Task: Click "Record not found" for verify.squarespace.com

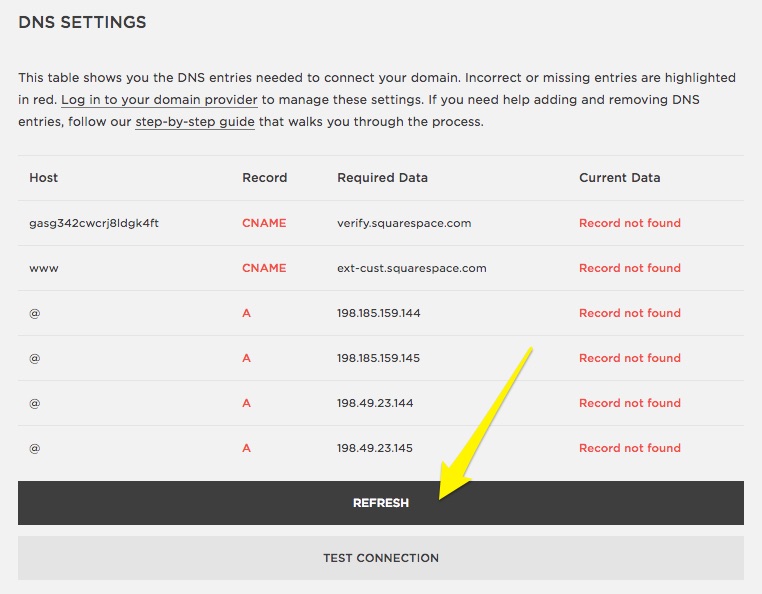Action: tap(629, 223)
